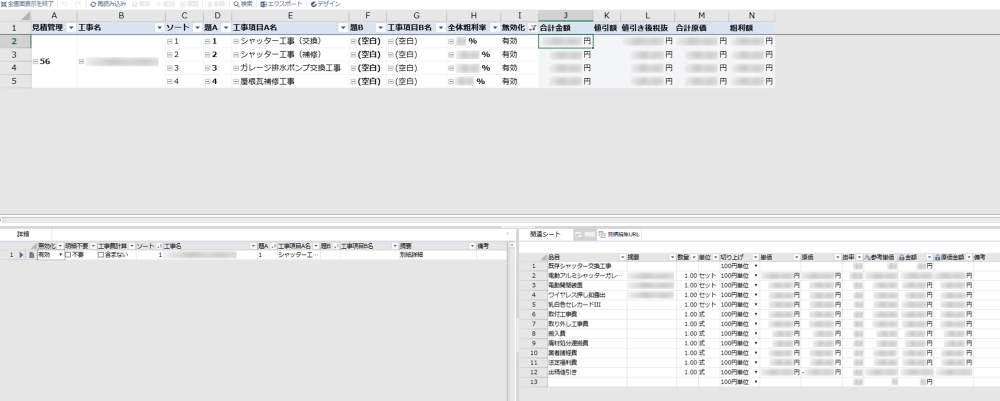This screenshot has width=1000, height=401.
Task: Open the 見積管理 column filter dropdown
Action: point(71,28)
